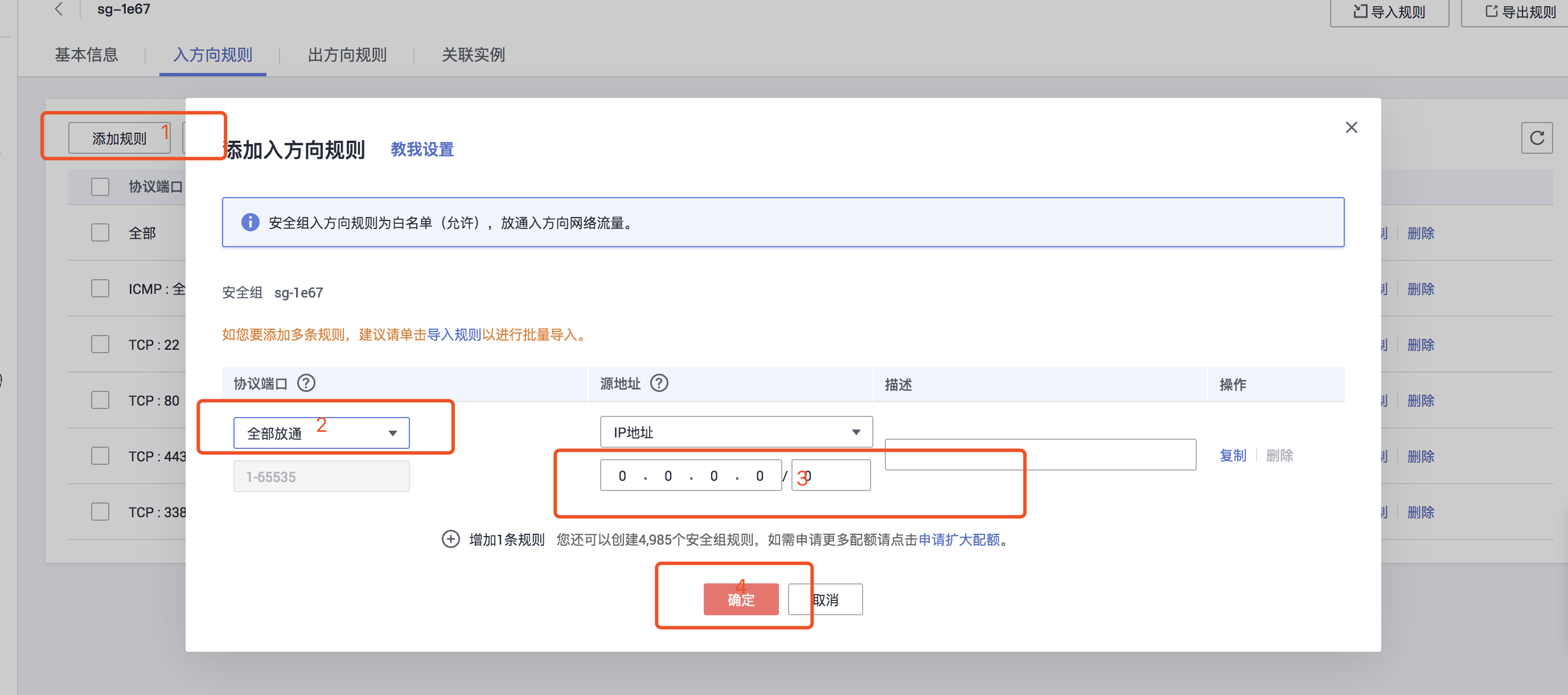This screenshot has width=1568, height=695.
Task: Tick the checkbox for the 全部 row
Action: pyautogui.click(x=100, y=232)
